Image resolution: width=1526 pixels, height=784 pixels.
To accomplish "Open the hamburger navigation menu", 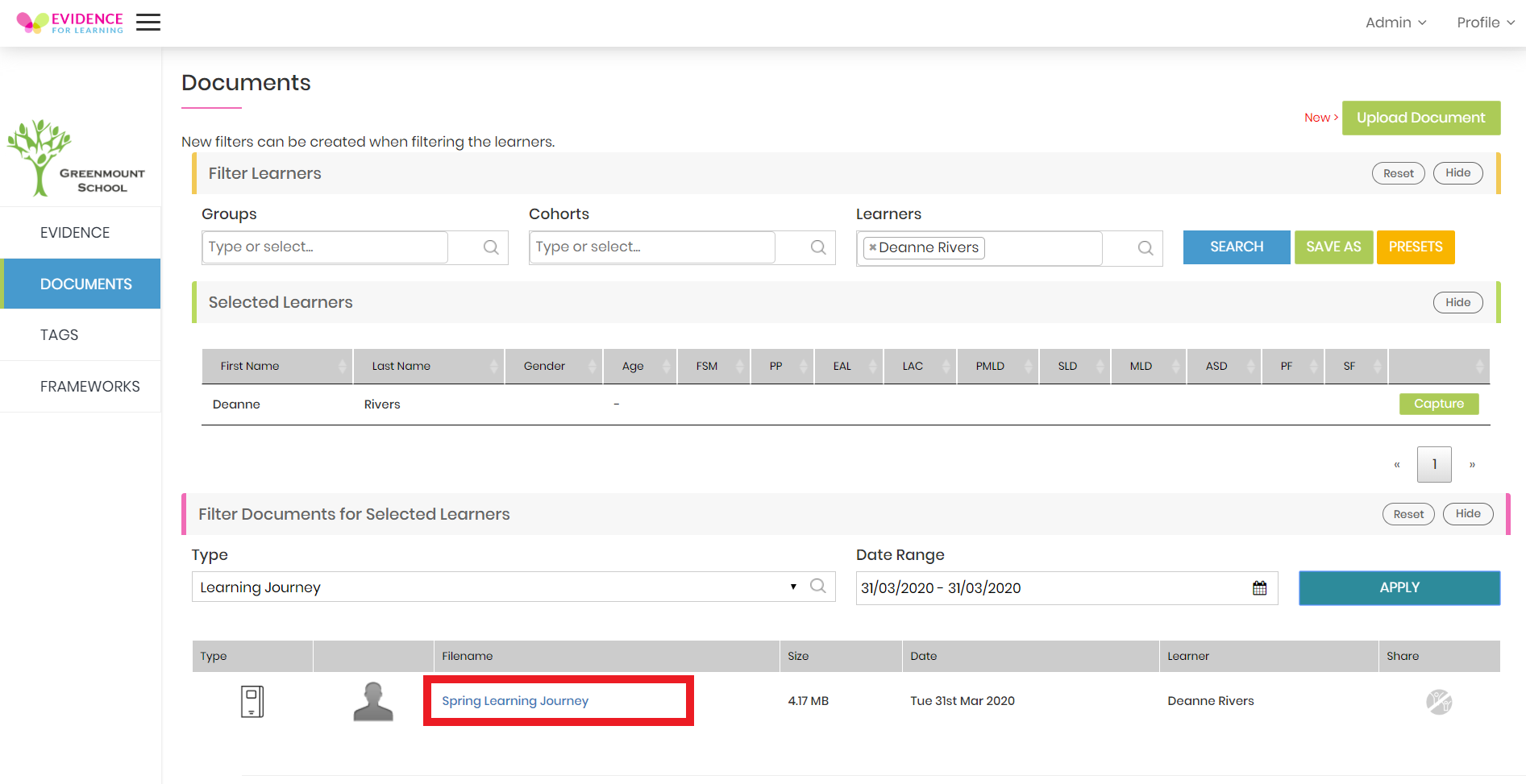I will point(148,22).
